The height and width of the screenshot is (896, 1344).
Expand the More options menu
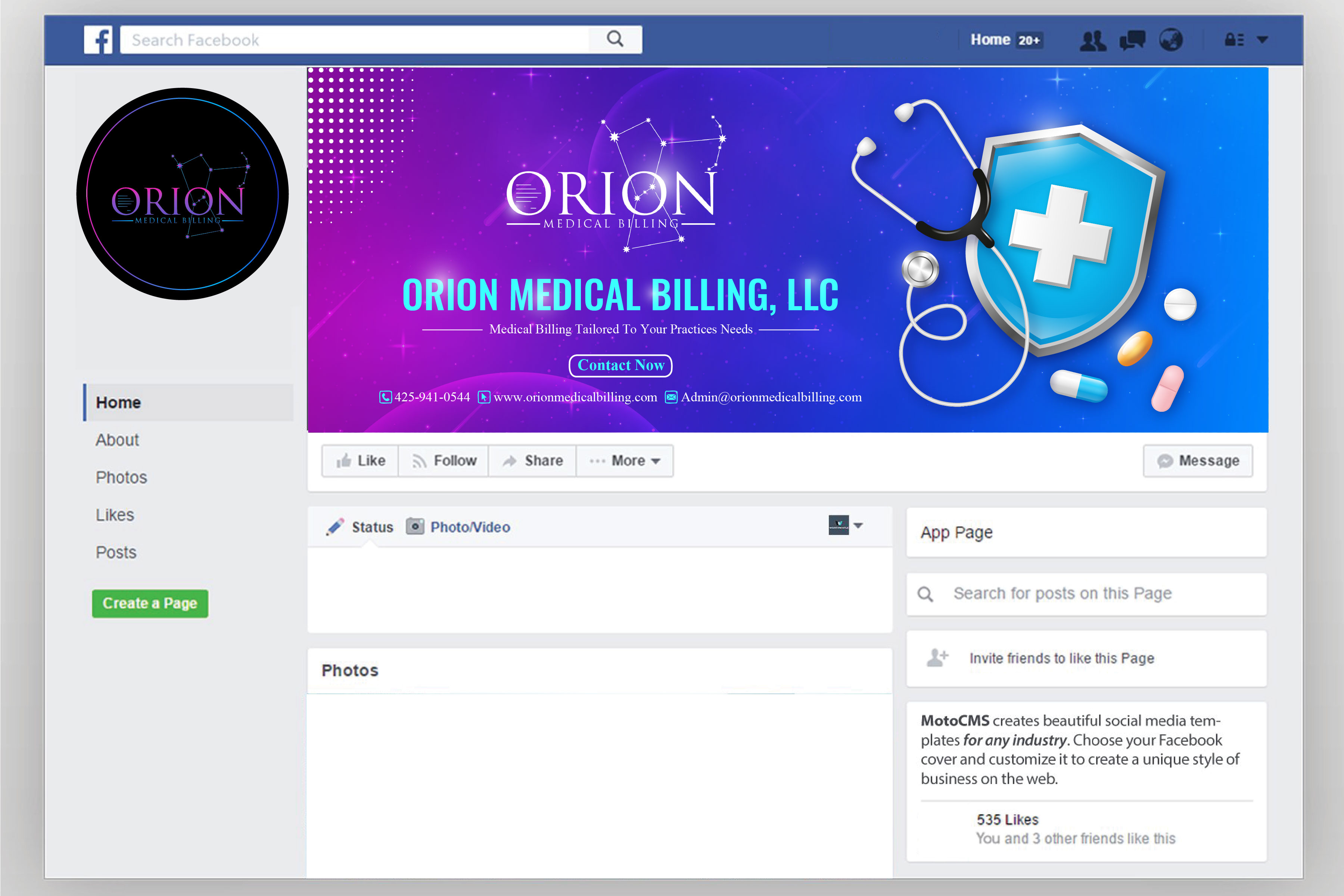[x=625, y=461]
